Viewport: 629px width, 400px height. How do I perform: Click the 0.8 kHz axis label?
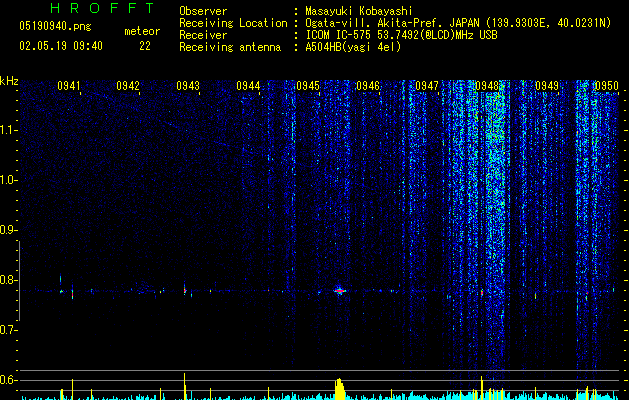[x=7, y=280]
